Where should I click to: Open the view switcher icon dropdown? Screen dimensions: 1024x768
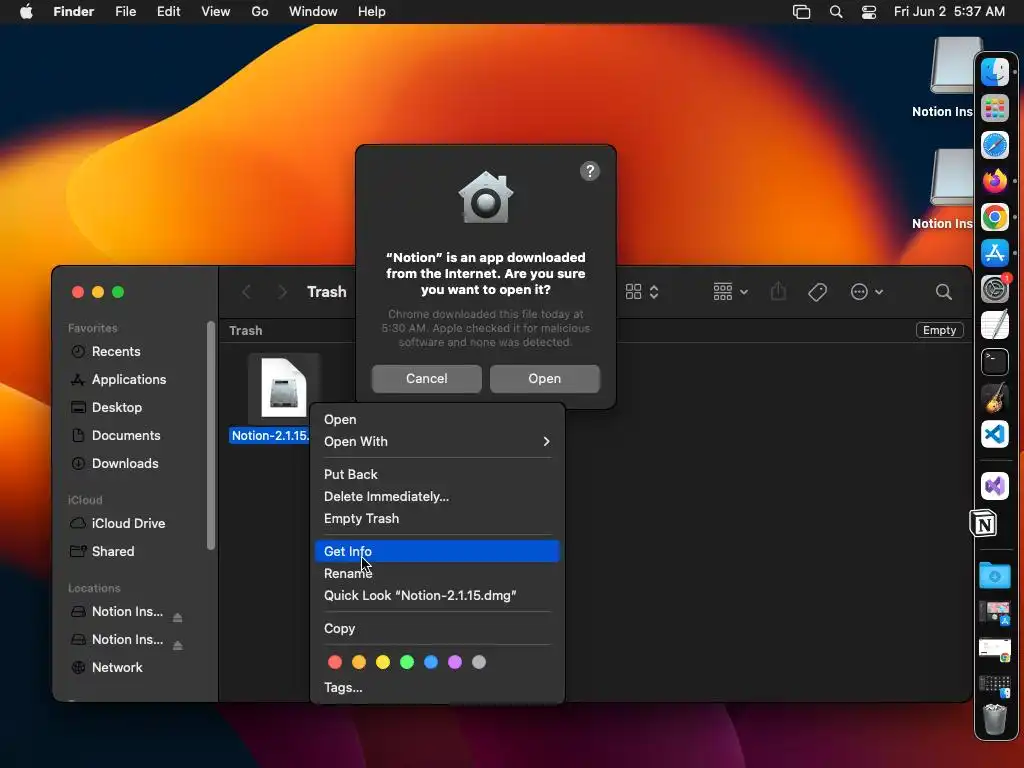(x=642, y=292)
